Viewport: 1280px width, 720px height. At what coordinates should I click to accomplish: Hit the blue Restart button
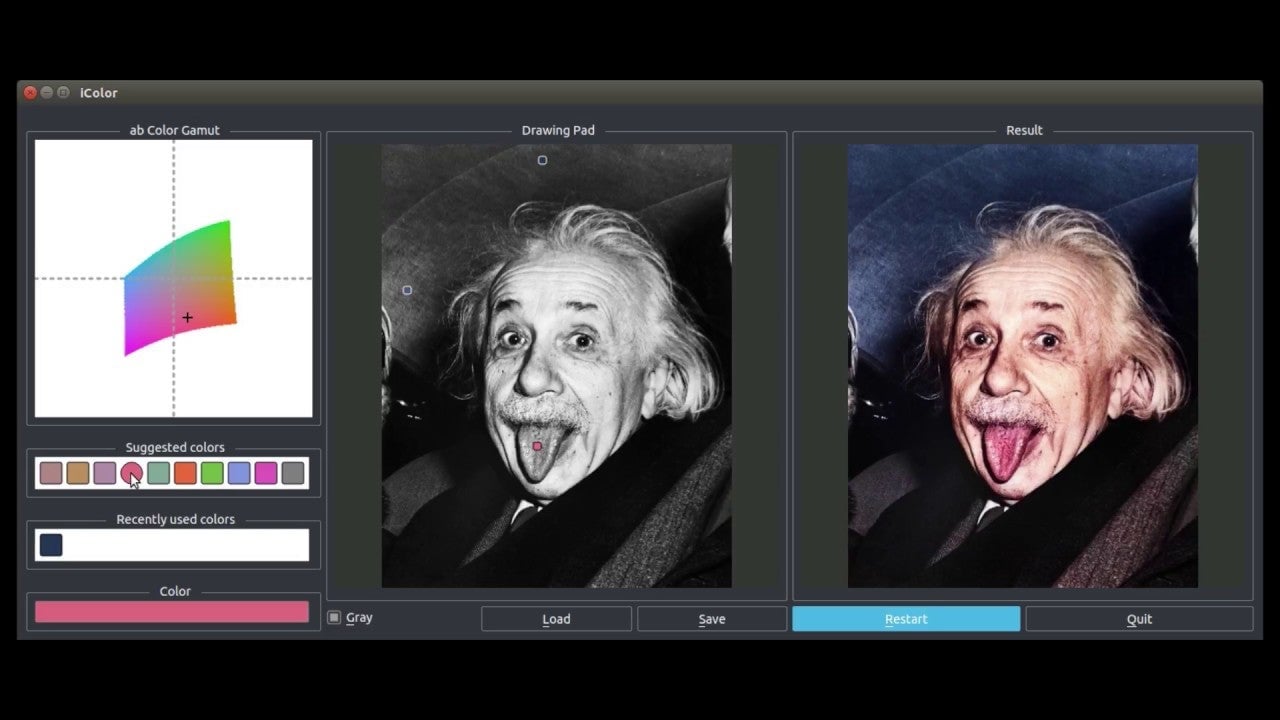click(906, 619)
